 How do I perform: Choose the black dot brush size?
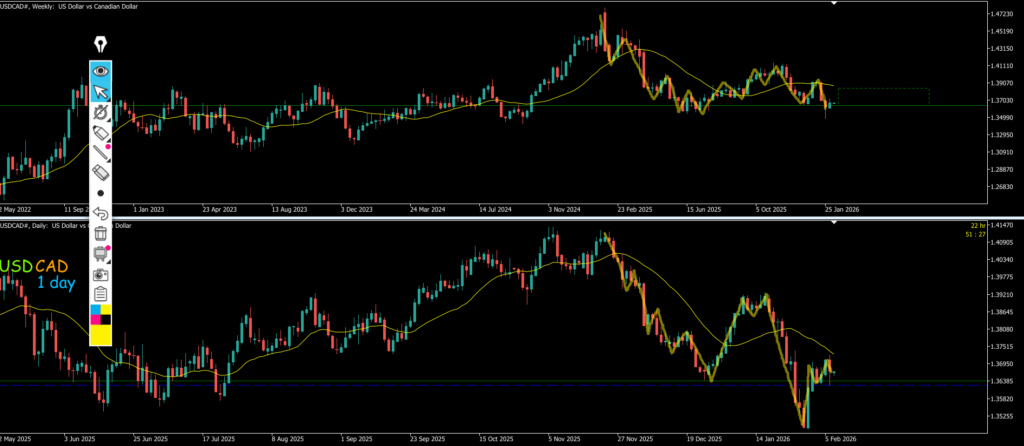[x=101, y=192]
